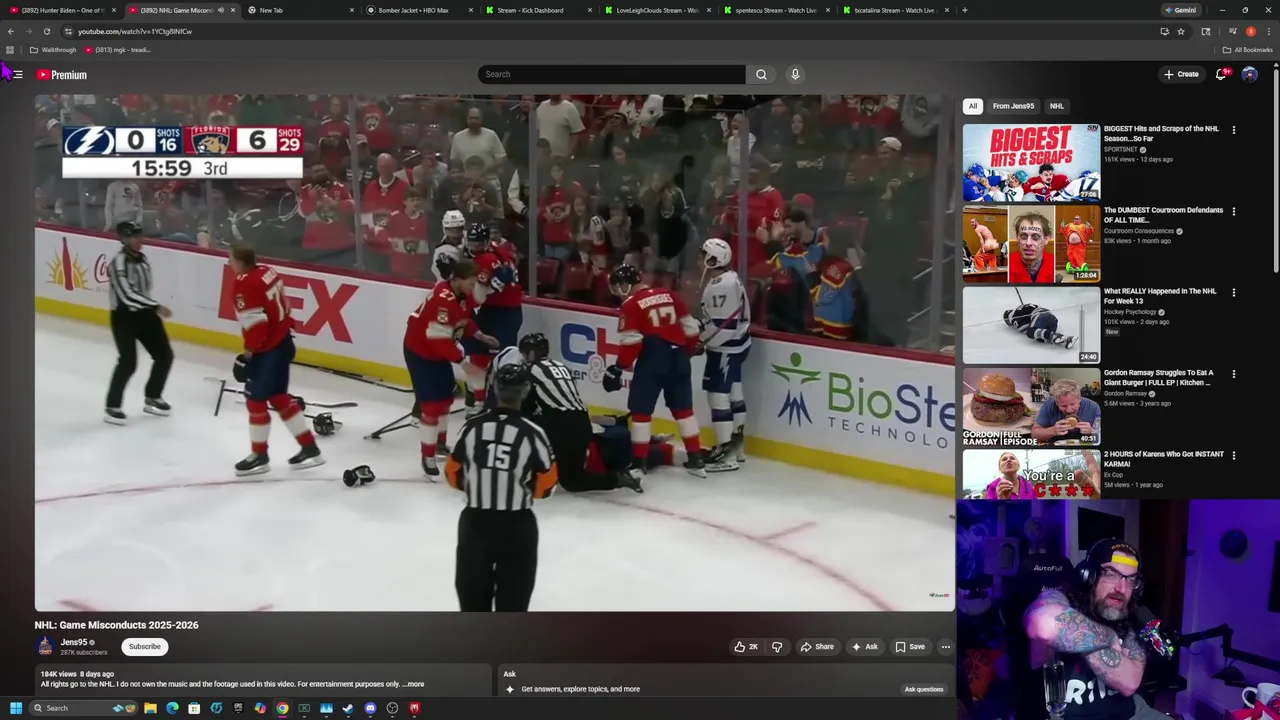Open Chrome profile avatar
The image size is (1280, 720).
[x=1250, y=31]
